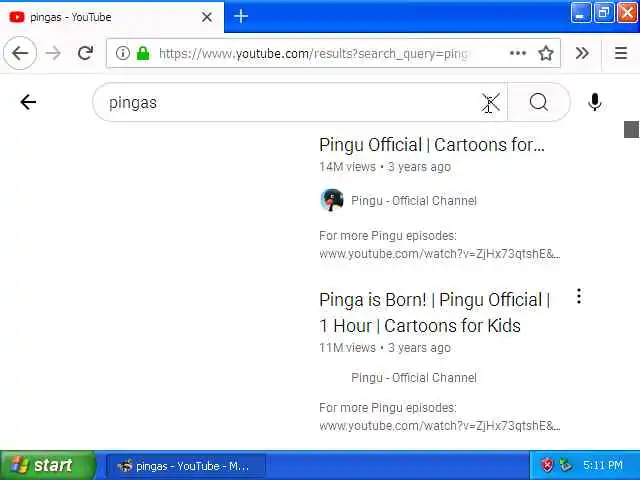640x480 pixels.
Task: Expand the toolbar overflow chevron
Action: [582, 53]
